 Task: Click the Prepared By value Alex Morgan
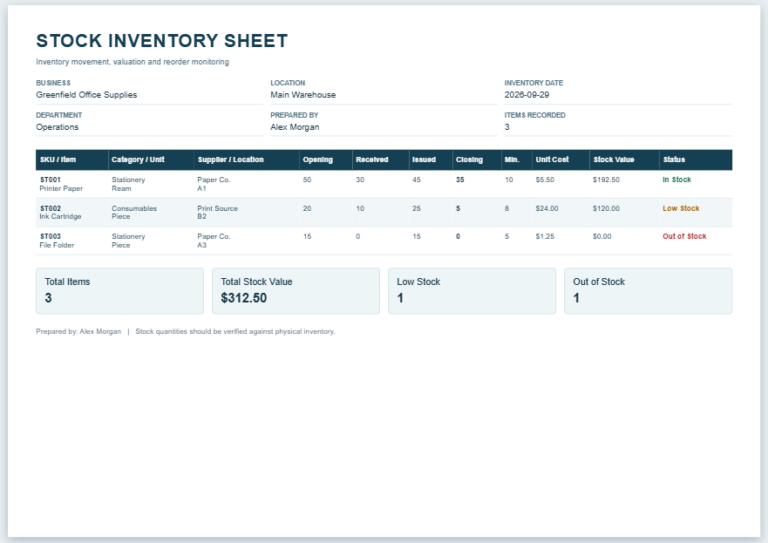[x=294, y=127]
